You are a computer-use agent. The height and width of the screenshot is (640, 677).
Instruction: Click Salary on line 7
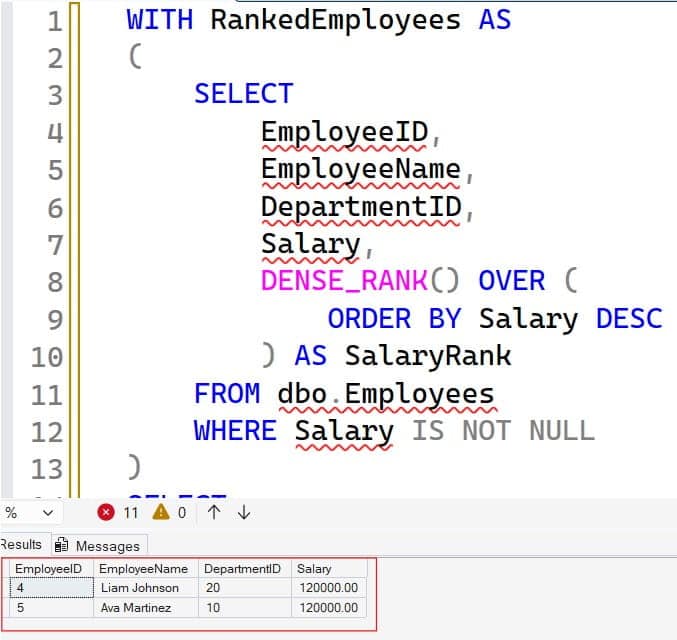311,244
